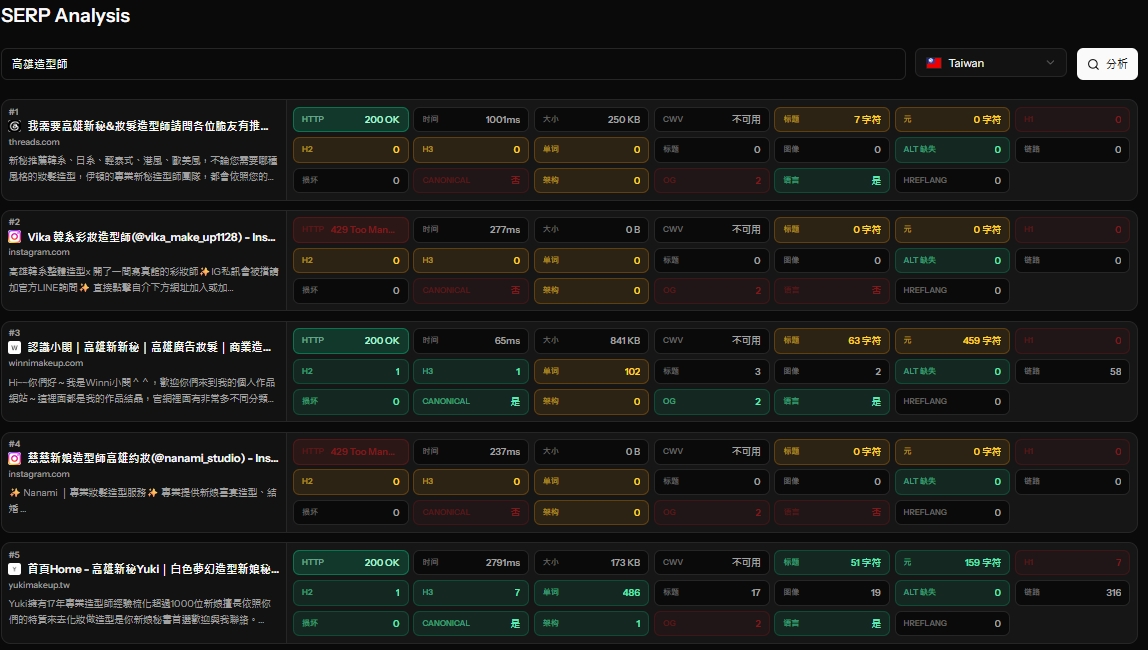This screenshot has width=1148, height=650.
Task: Click the 237ms time cell
Action: [x=471, y=452]
